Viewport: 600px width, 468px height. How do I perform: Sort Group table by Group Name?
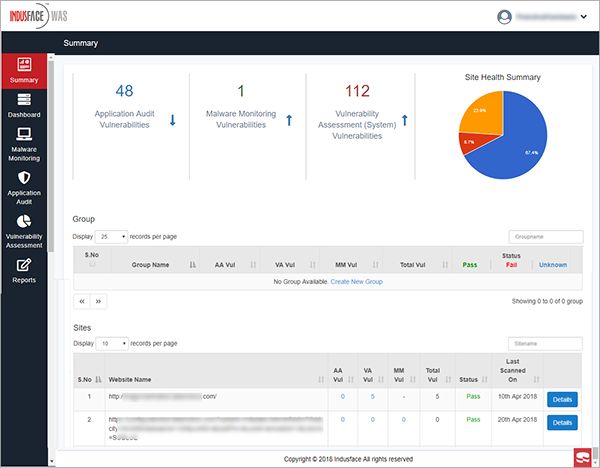(x=150, y=265)
